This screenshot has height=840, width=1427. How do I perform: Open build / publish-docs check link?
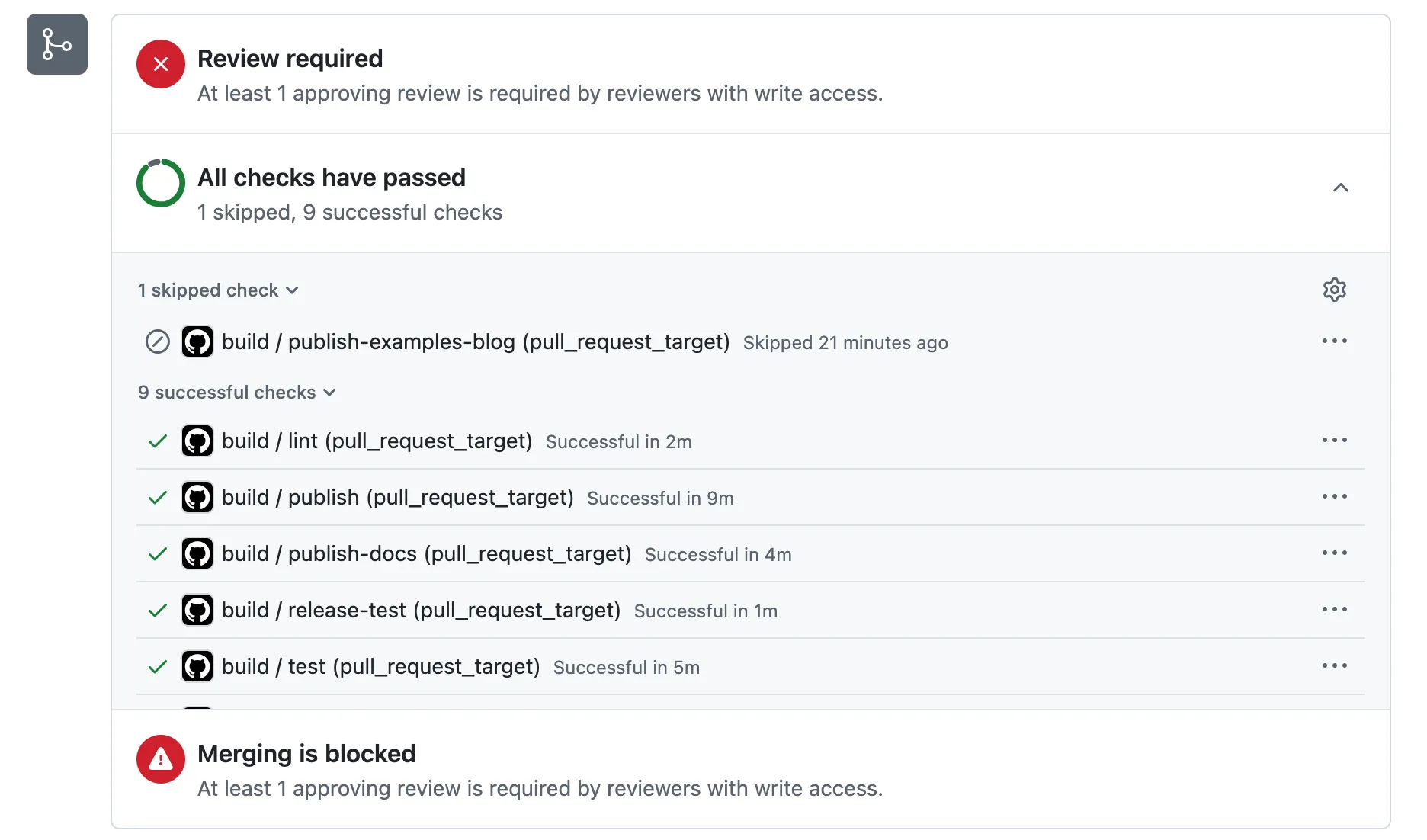(x=426, y=553)
